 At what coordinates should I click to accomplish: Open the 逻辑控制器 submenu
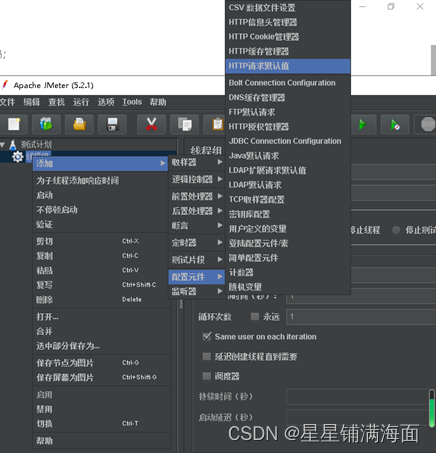click(x=197, y=179)
